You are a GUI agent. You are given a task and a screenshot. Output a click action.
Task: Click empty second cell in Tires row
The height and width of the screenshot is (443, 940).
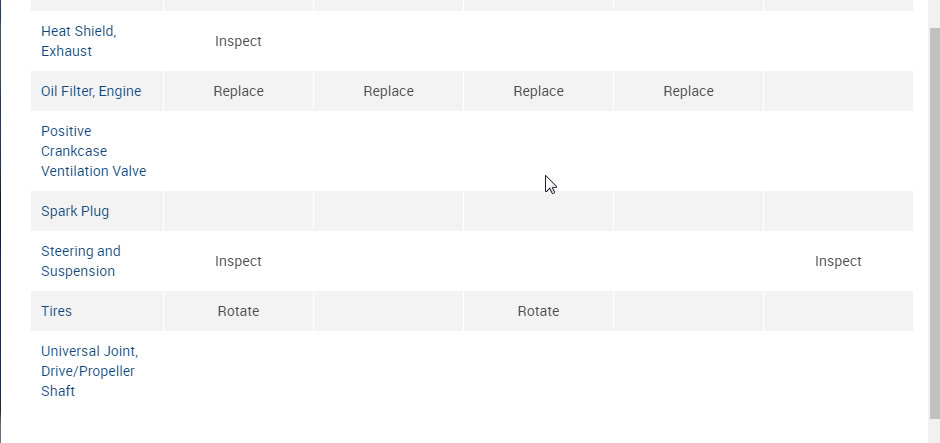[x=388, y=311]
